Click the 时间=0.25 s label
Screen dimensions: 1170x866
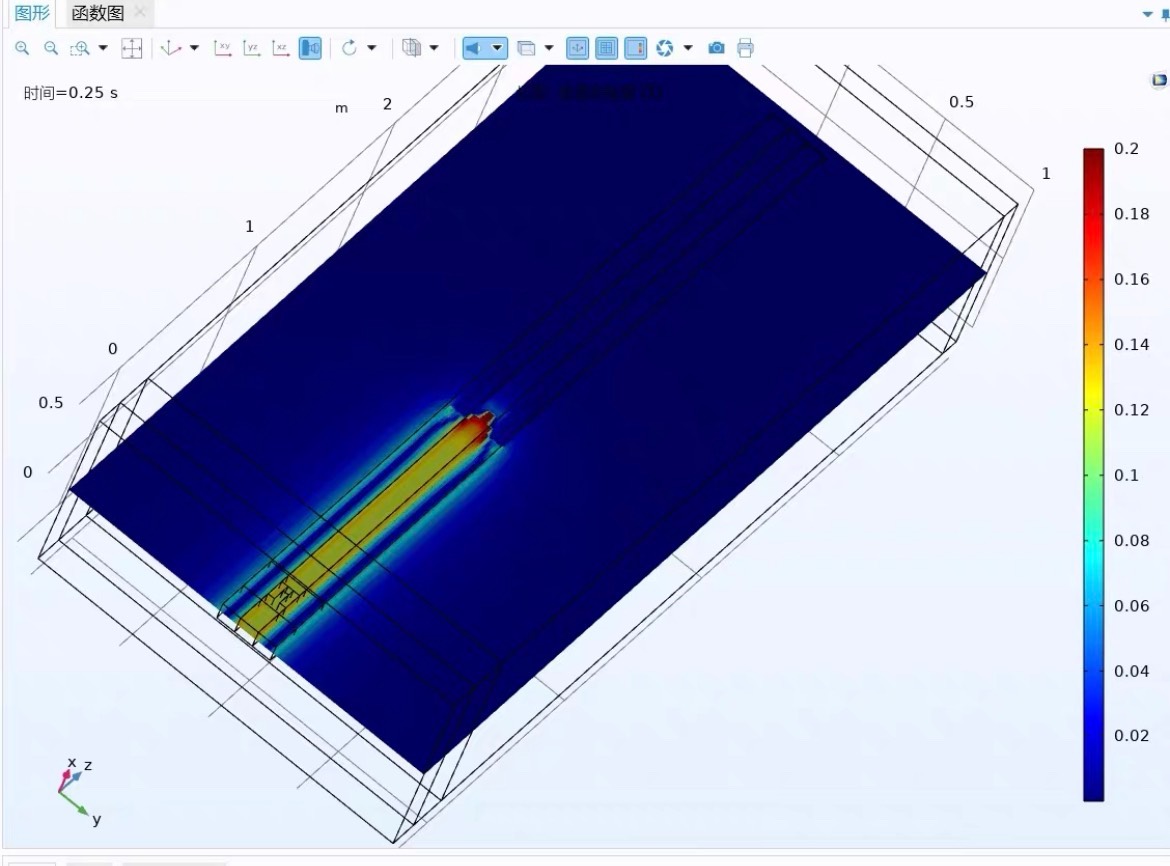tap(70, 93)
